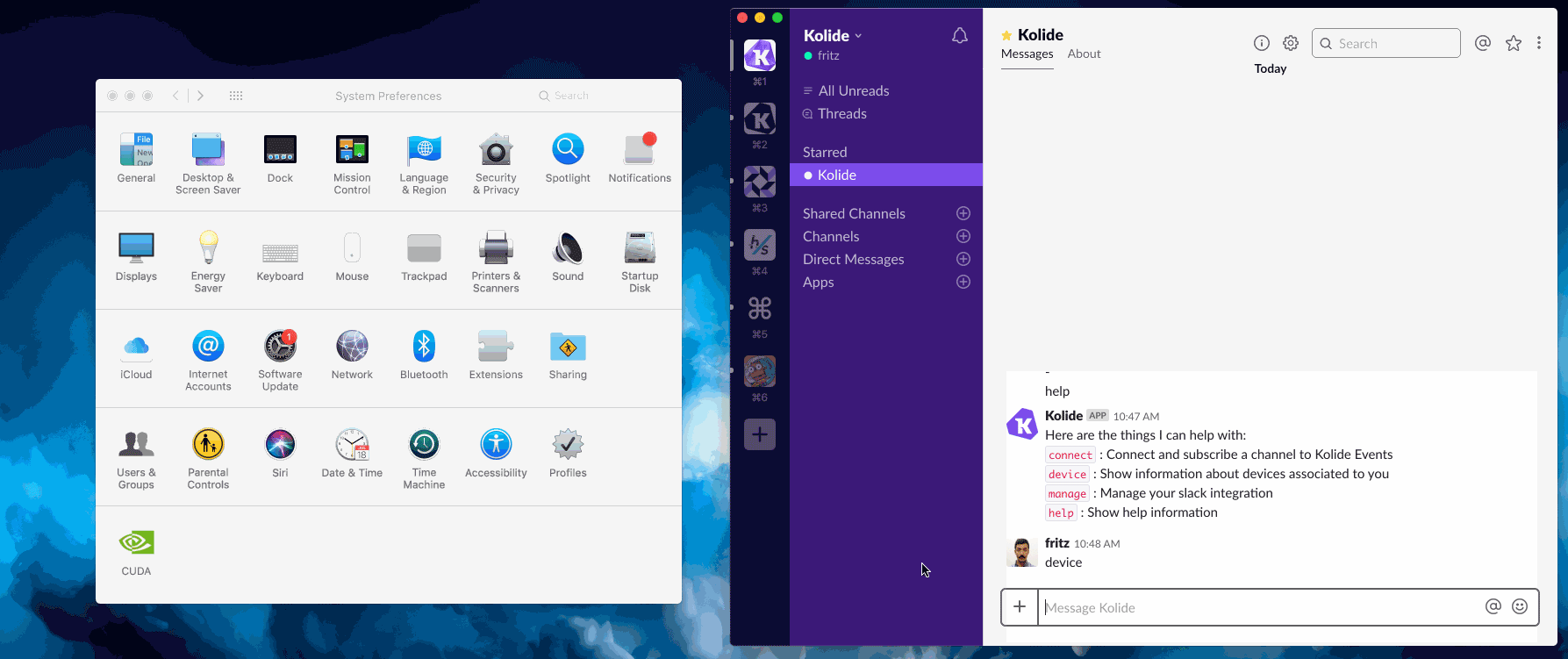Show all preferences grid button
This screenshot has height=659, width=1568.
[236, 96]
